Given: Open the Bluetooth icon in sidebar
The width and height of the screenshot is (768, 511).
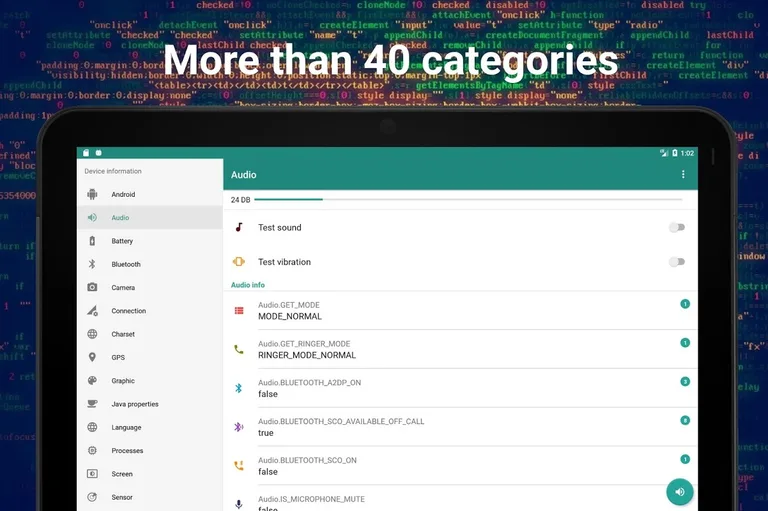Looking at the screenshot, I should point(92,264).
